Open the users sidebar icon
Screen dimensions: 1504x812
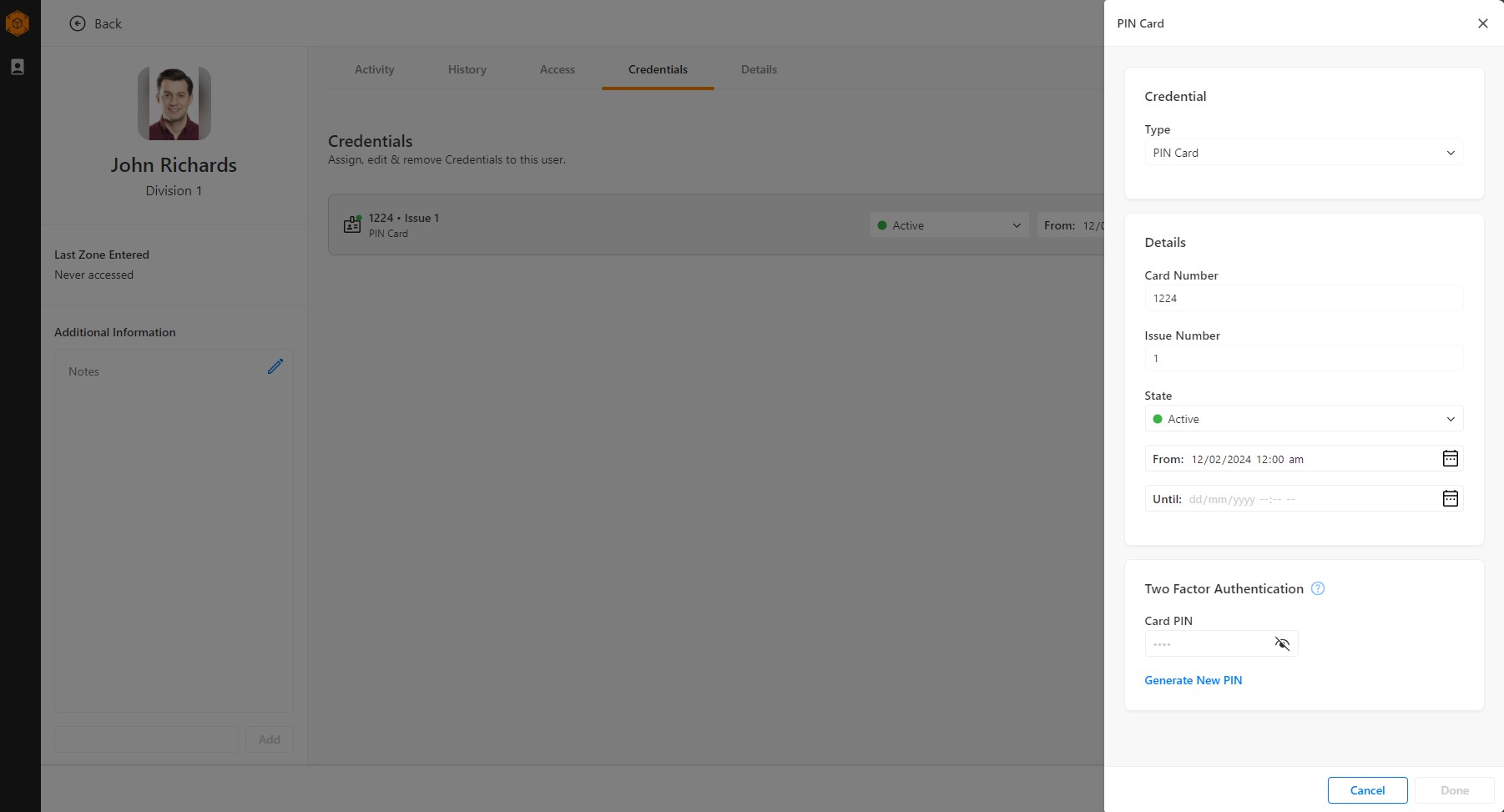pos(18,67)
